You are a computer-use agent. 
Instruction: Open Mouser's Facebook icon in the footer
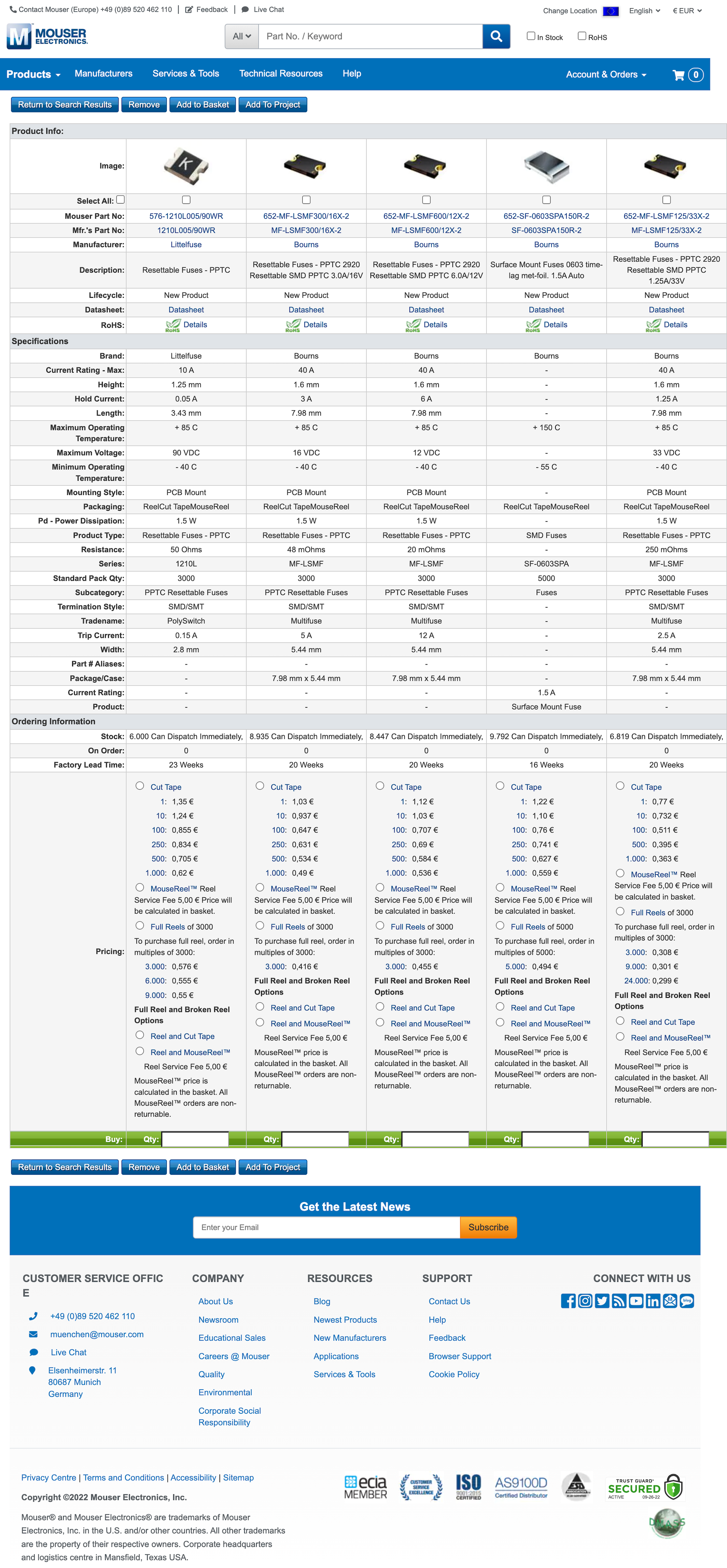[568, 1301]
